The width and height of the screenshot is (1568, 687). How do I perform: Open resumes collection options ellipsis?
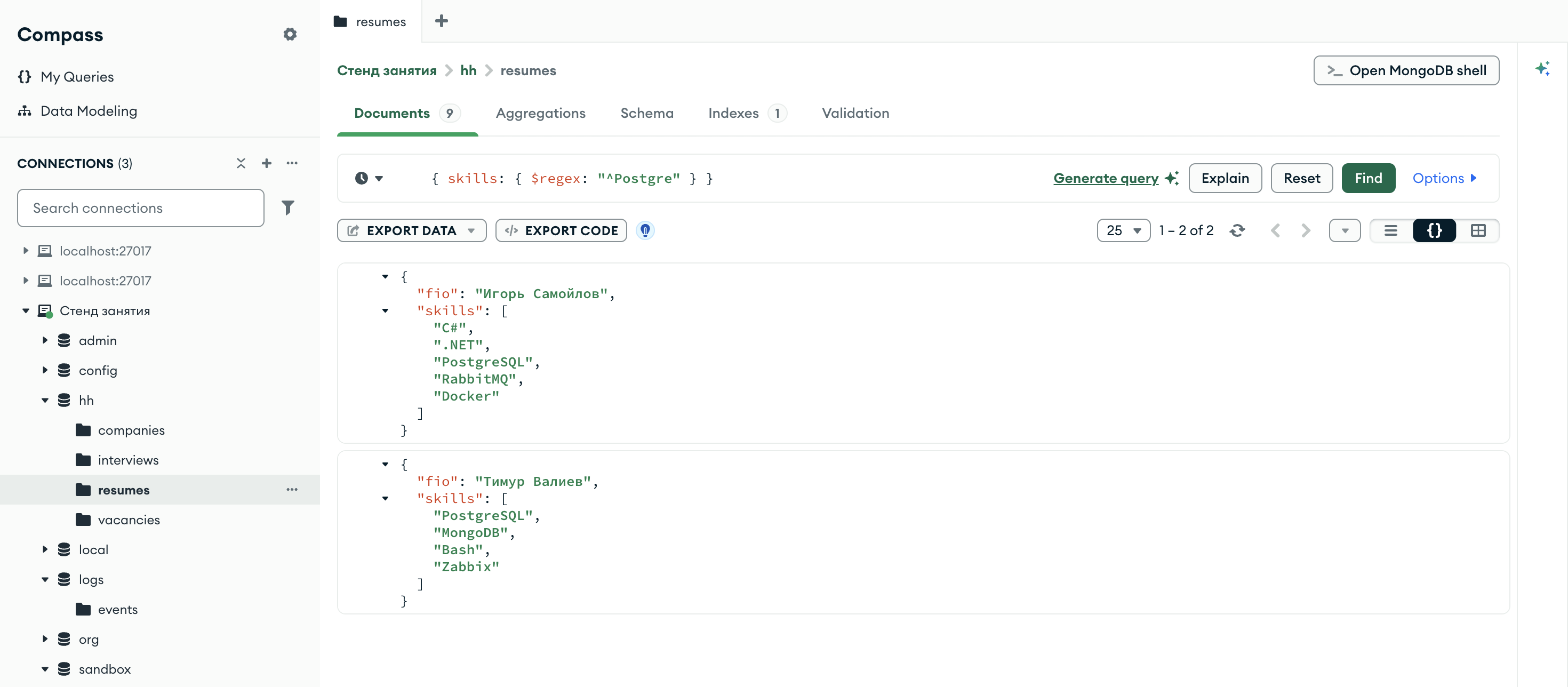click(292, 490)
